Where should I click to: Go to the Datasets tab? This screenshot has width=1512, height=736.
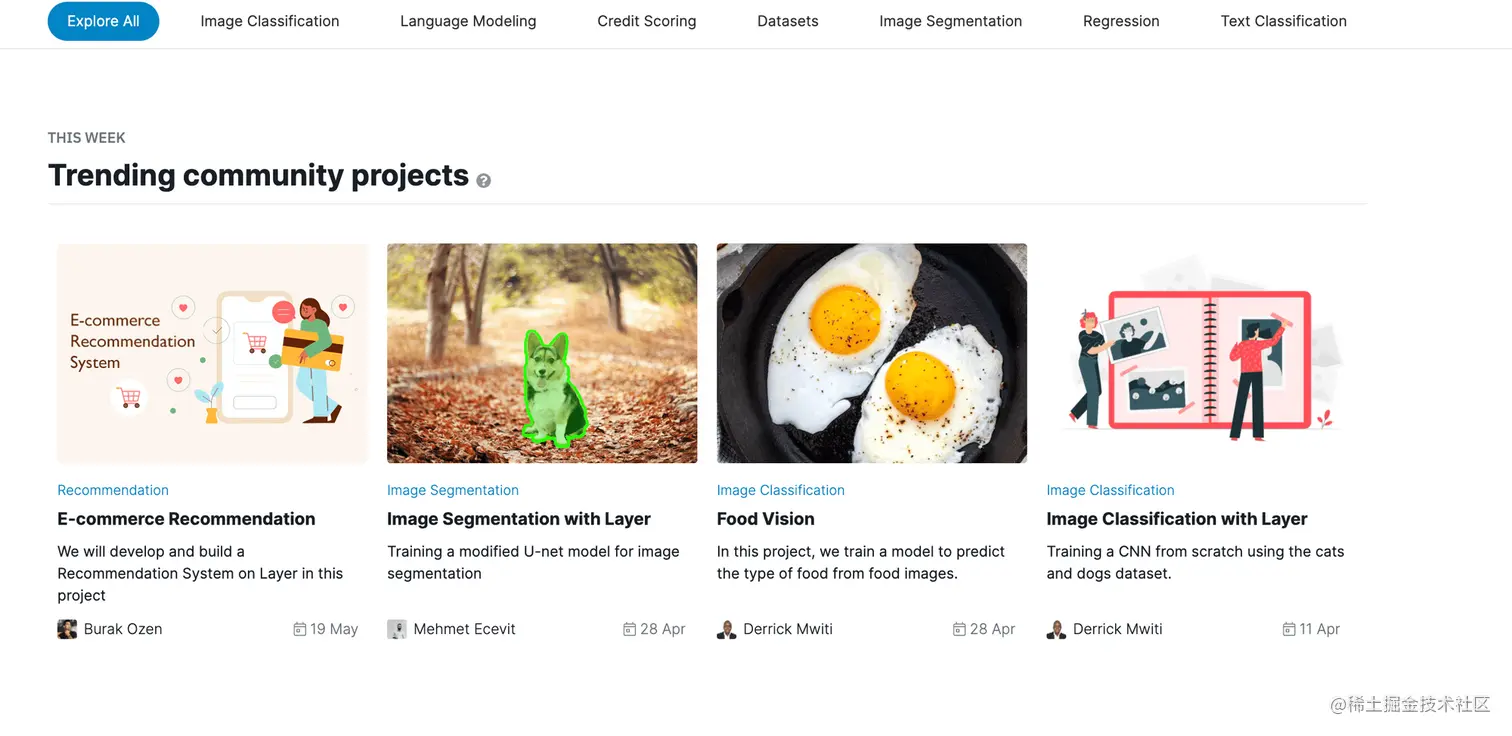tap(788, 21)
